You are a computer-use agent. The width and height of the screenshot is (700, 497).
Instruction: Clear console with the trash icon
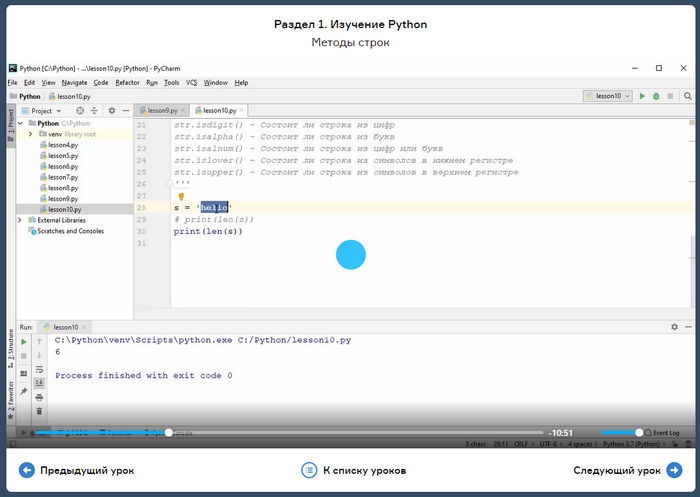click(39, 411)
